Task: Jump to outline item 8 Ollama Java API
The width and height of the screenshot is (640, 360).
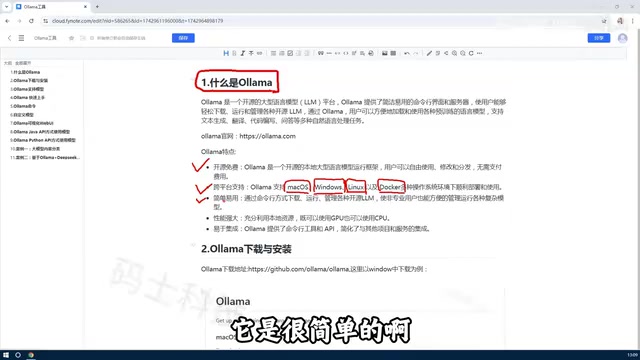Action: (40, 132)
